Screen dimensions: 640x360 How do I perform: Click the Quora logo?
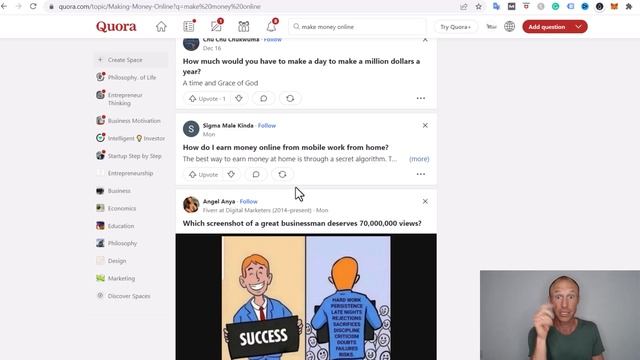click(116, 27)
